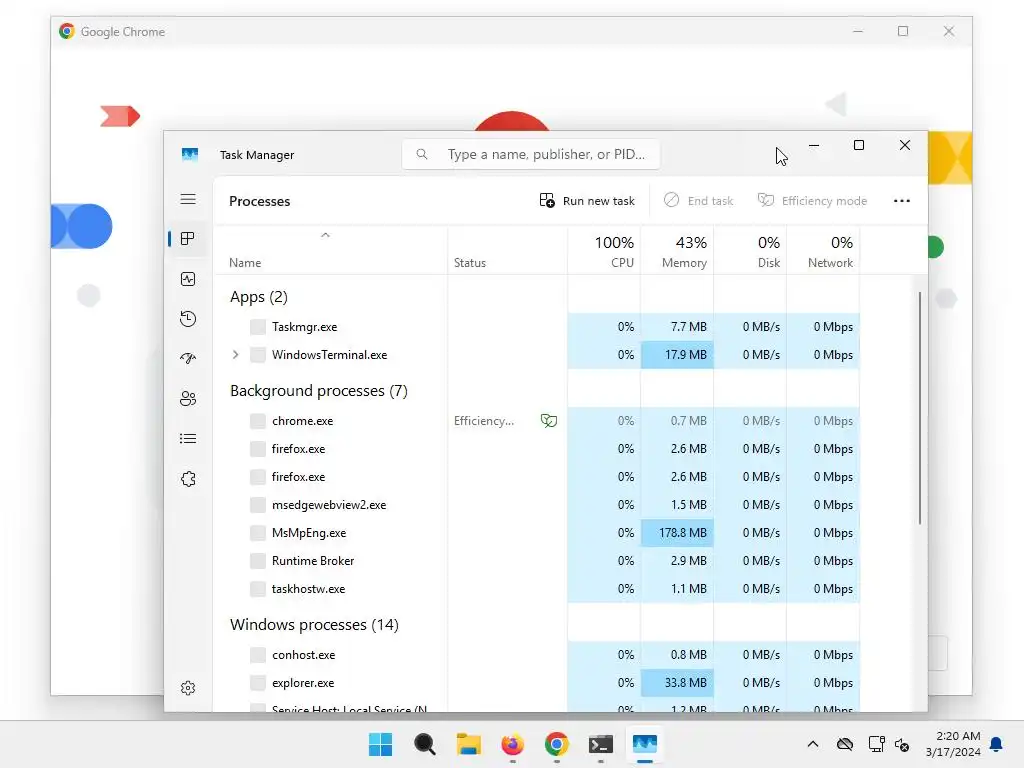Image resolution: width=1024 pixels, height=768 pixels.
Task: Select the Taskmgr.exe row
Action: click(x=536, y=327)
